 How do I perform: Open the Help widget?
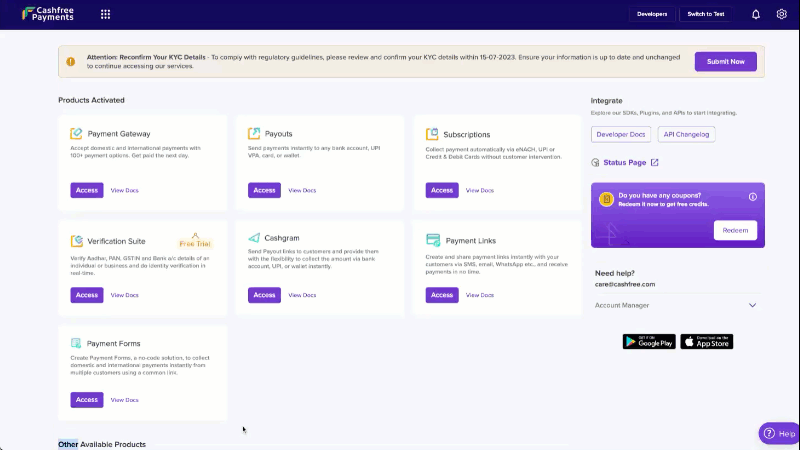tap(779, 434)
